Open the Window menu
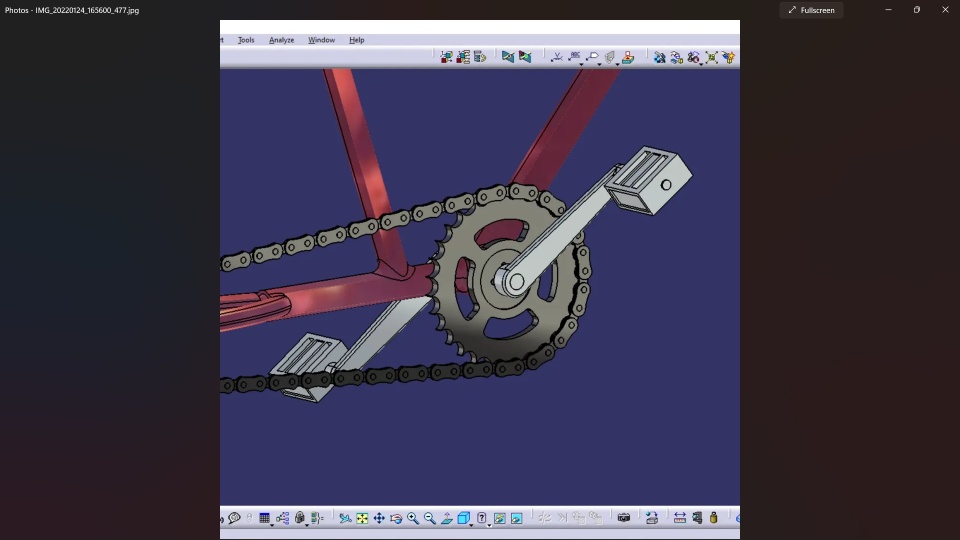 pyautogui.click(x=321, y=40)
